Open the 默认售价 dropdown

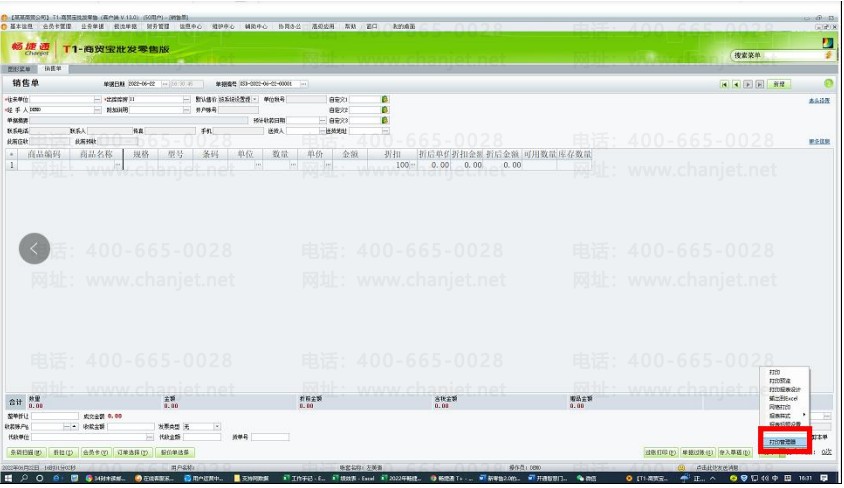254,99
